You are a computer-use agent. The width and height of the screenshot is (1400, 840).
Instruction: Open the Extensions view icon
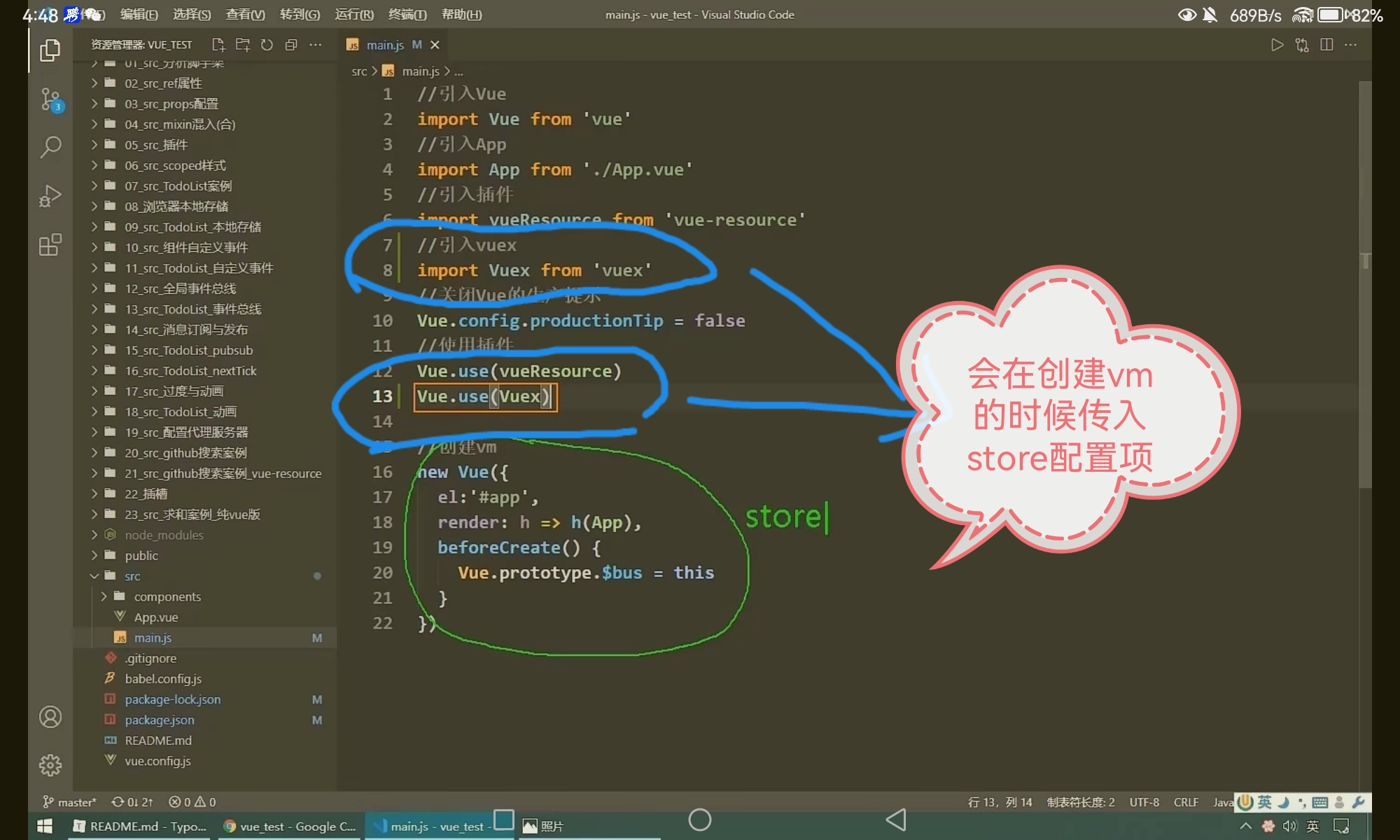pyautogui.click(x=50, y=245)
